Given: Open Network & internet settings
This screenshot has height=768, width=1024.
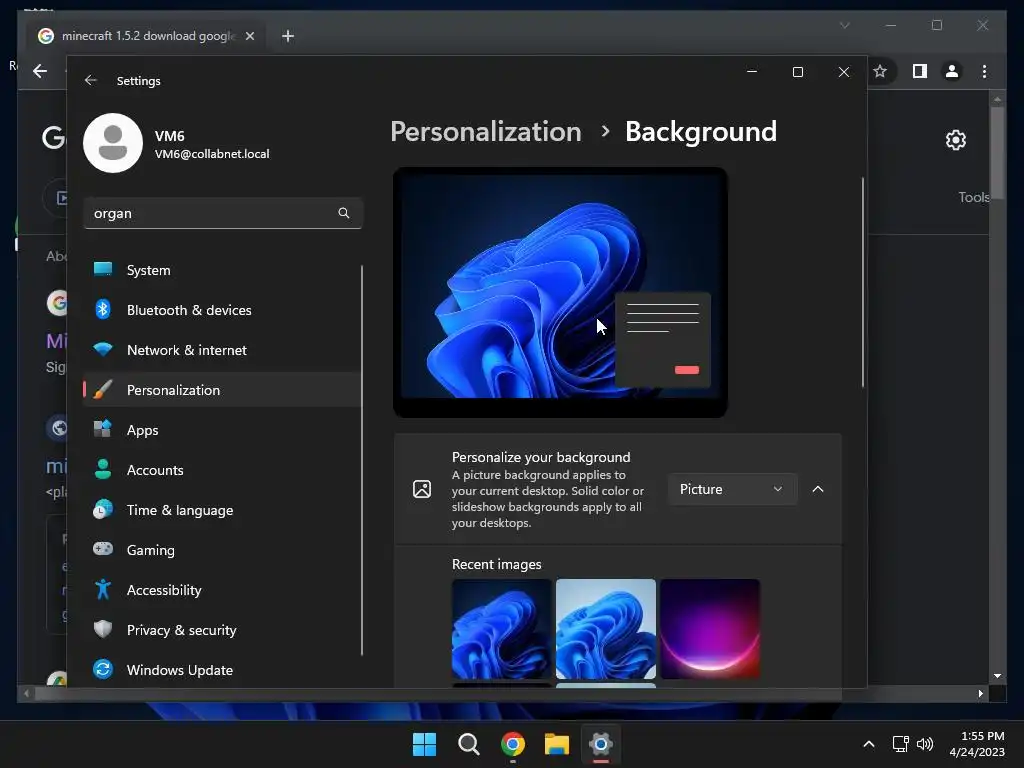Looking at the screenshot, I should pos(222,350).
